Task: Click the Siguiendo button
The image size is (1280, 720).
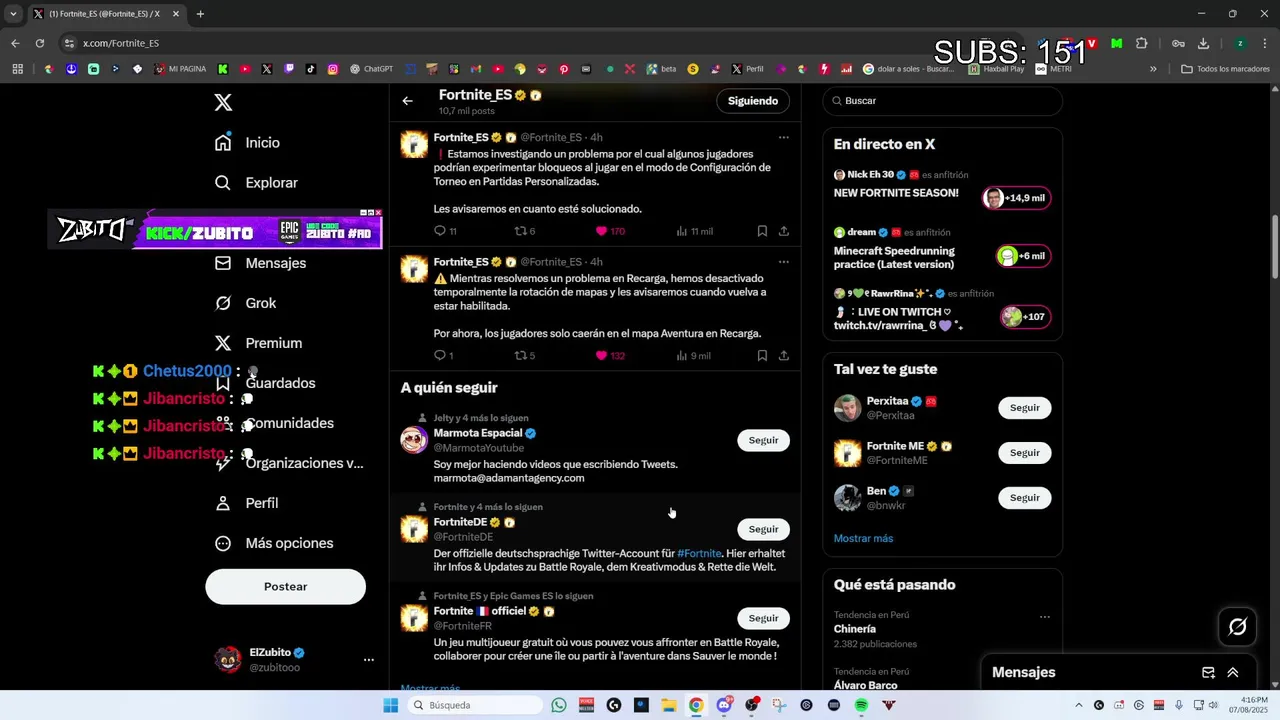Action: 753,101
